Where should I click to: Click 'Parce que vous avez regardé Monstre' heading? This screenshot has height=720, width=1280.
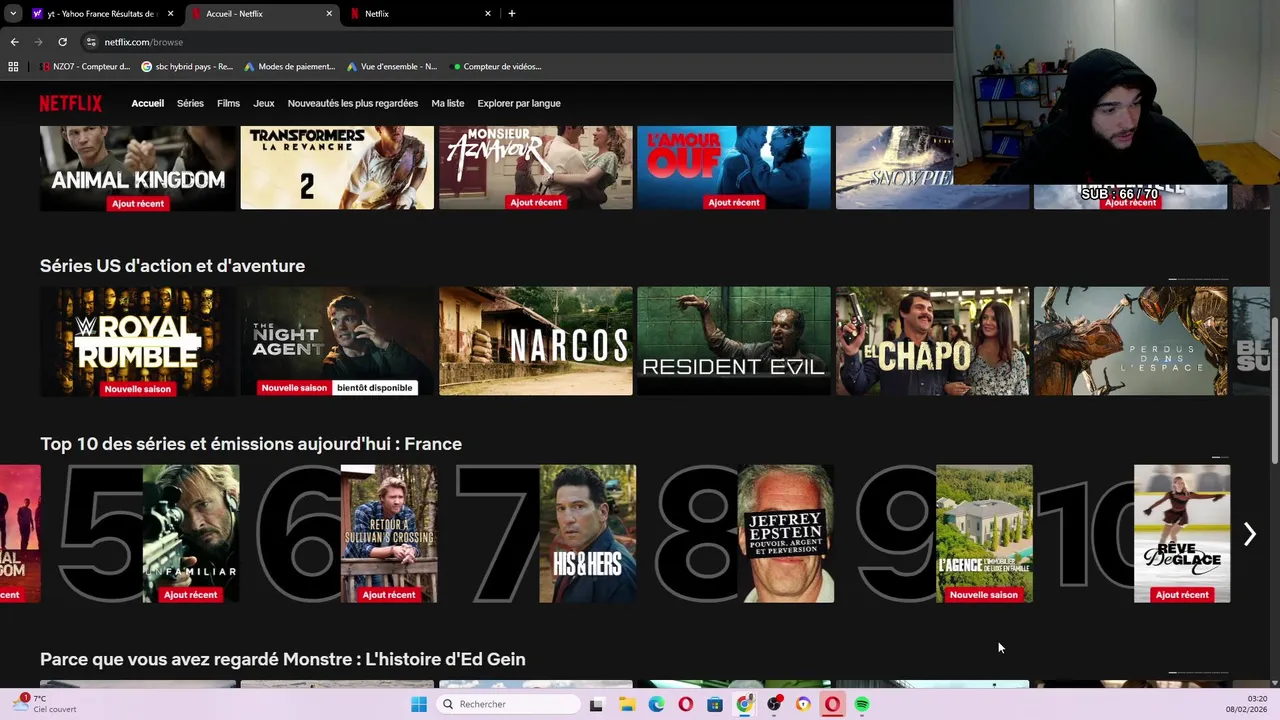click(283, 659)
